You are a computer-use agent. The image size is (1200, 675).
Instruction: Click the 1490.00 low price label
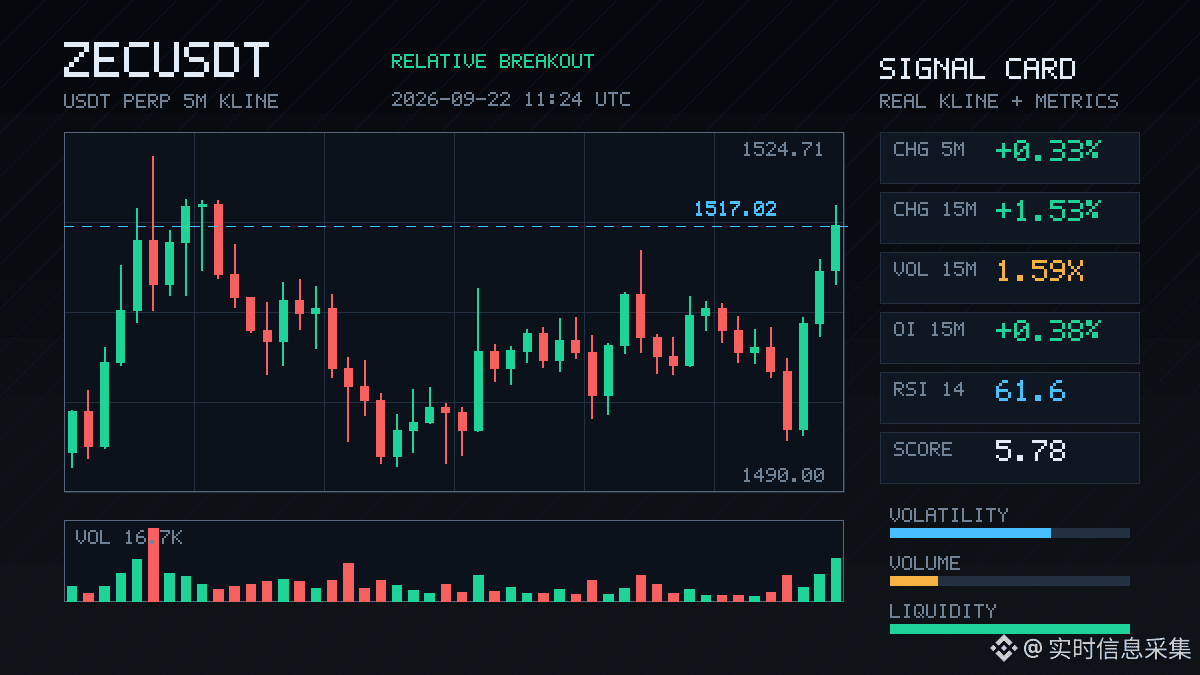[783, 476]
